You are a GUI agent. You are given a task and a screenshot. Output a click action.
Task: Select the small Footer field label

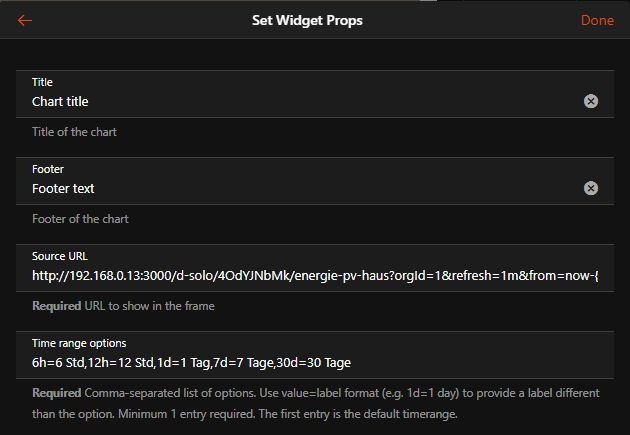pyautogui.click(x=48, y=169)
